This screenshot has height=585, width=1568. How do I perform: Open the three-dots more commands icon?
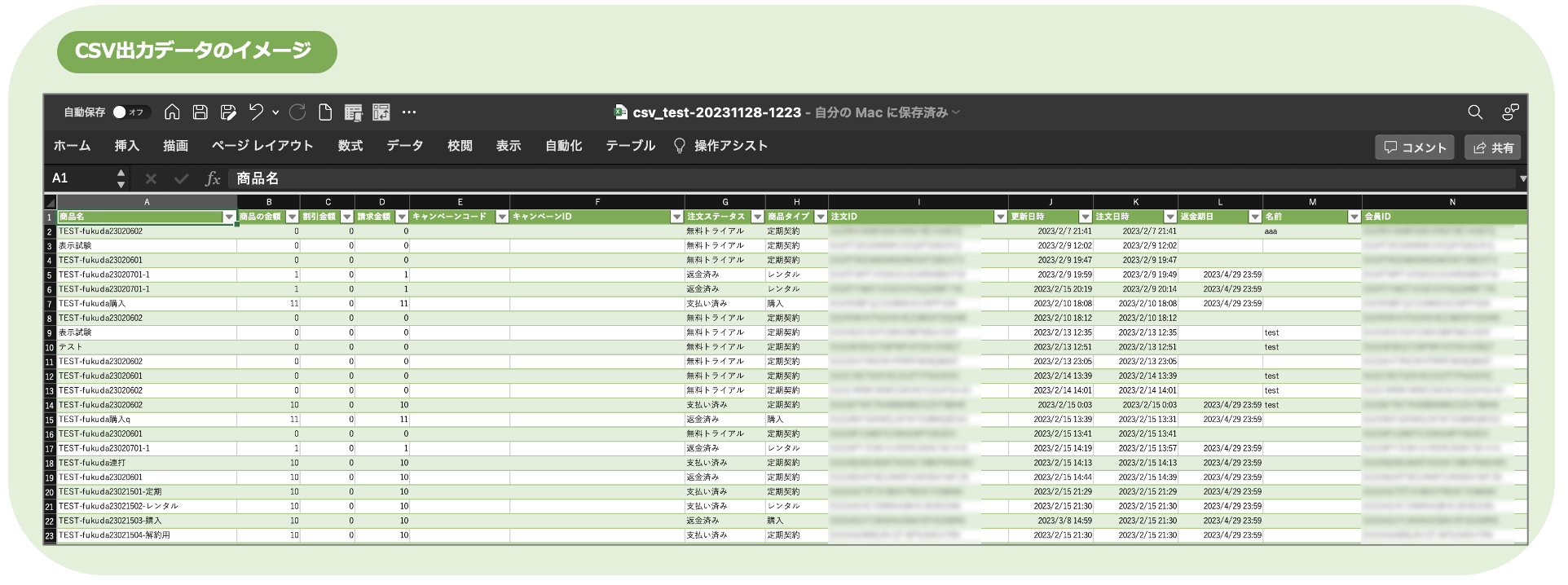tap(409, 112)
